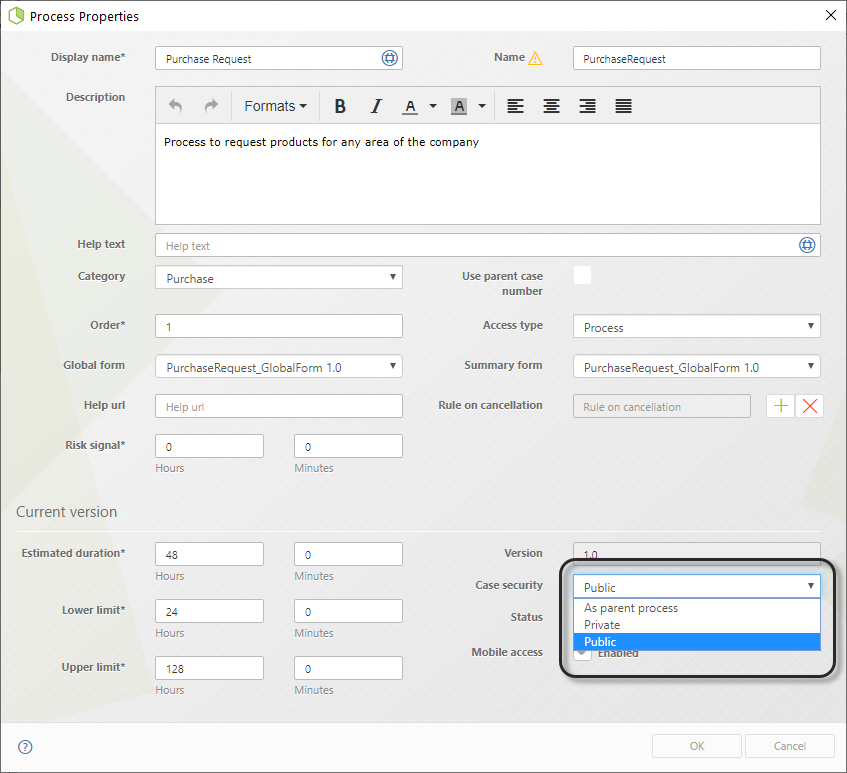The image size is (847, 773).
Task: Align description text left
Action: [515, 106]
